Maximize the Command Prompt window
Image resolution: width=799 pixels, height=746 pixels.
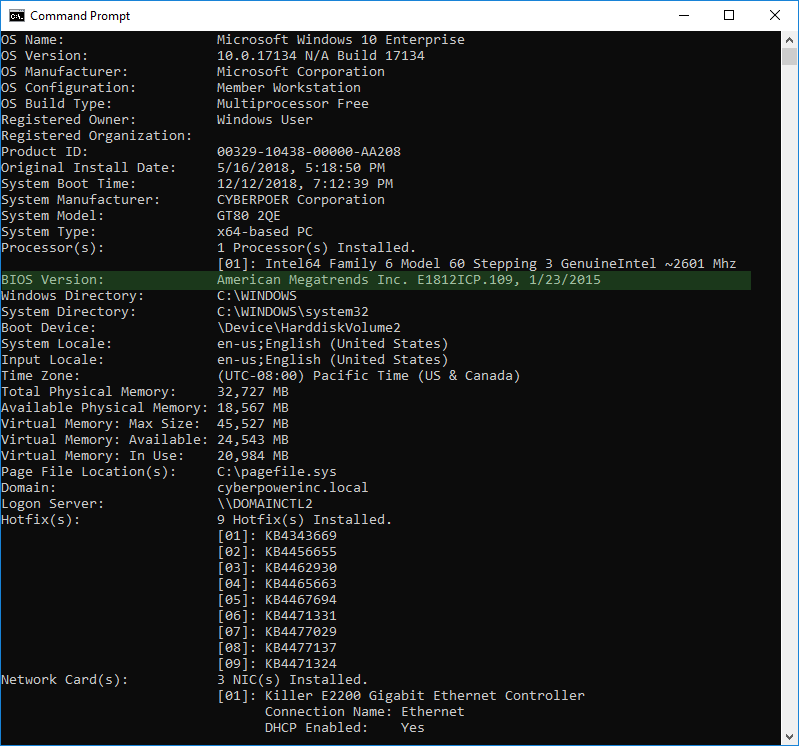[x=729, y=15]
